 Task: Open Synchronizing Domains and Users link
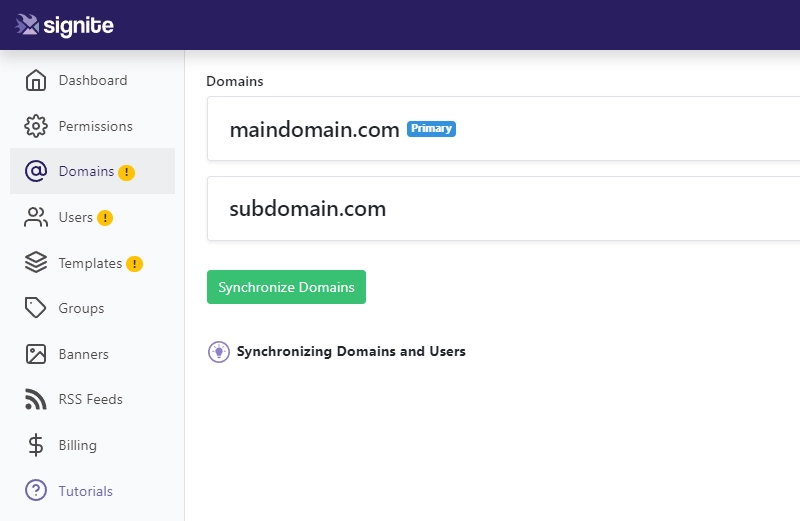pyautogui.click(x=351, y=352)
